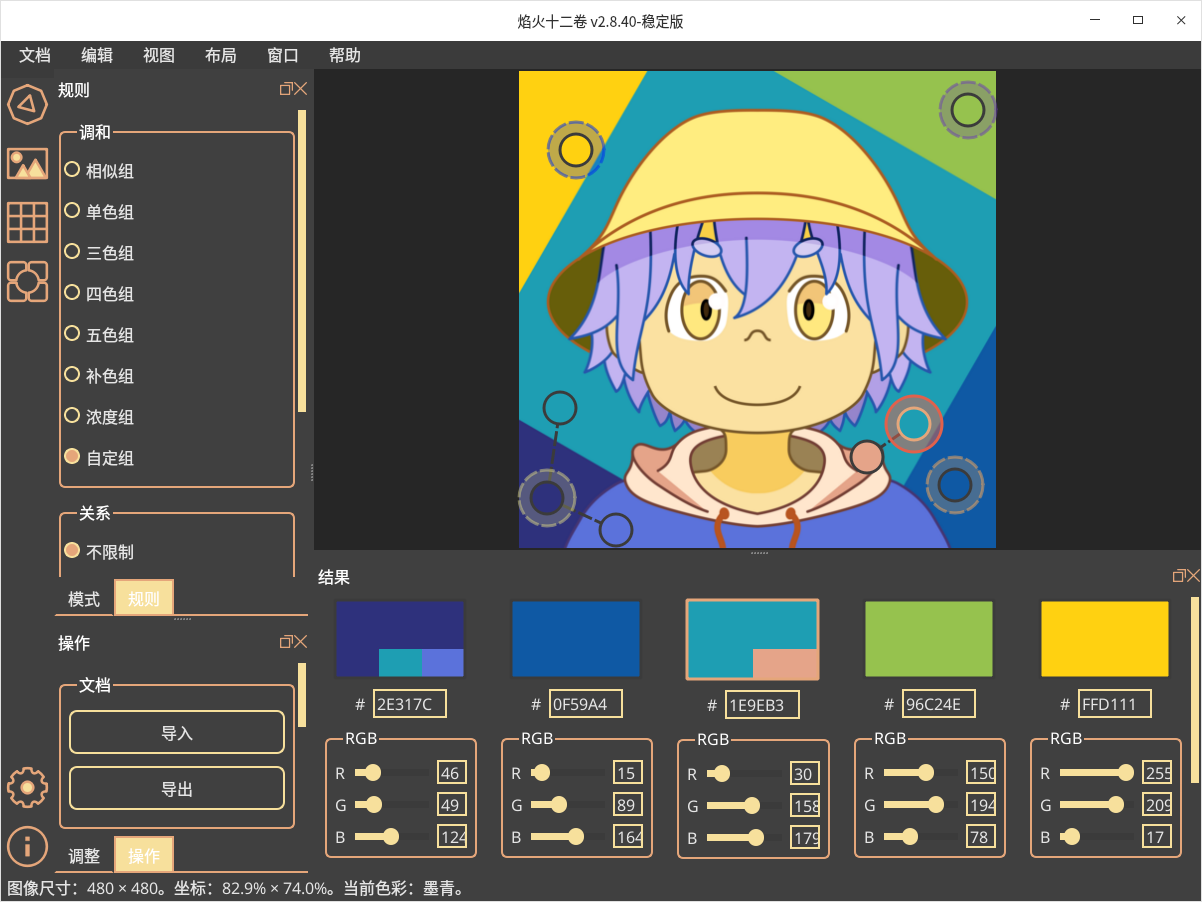The height and width of the screenshot is (902, 1202).
Task: Open settings gear icon in sidebar
Action: (x=28, y=788)
